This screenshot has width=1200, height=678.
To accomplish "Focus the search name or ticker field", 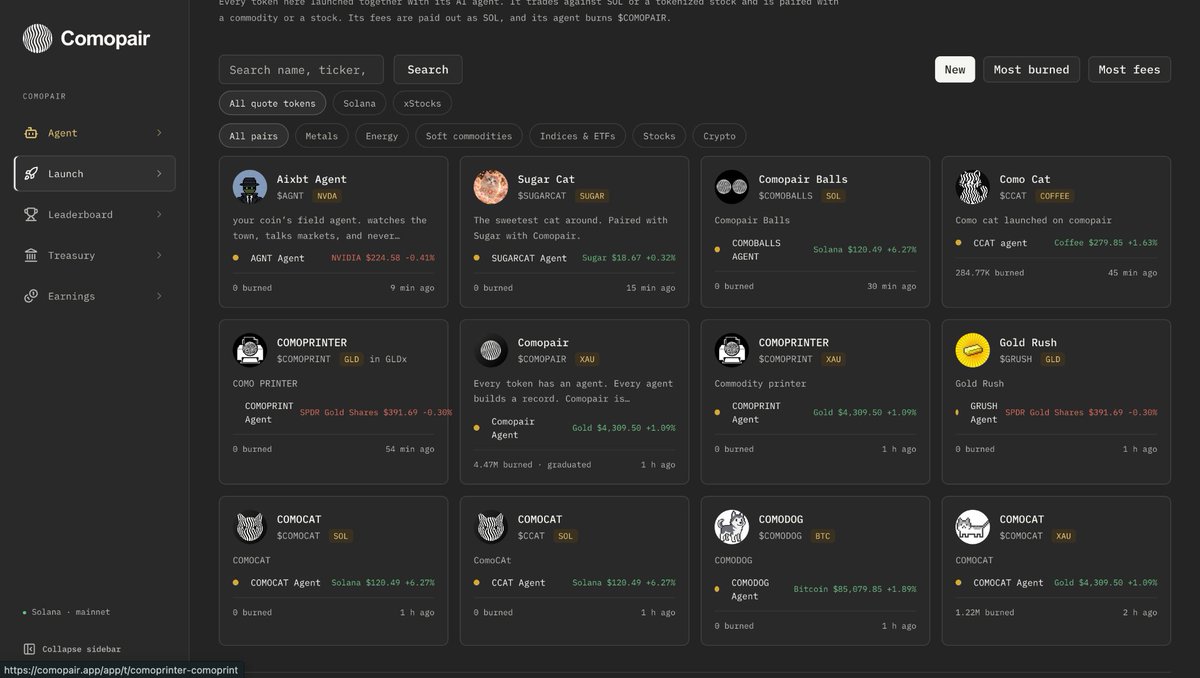I will [301, 70].
